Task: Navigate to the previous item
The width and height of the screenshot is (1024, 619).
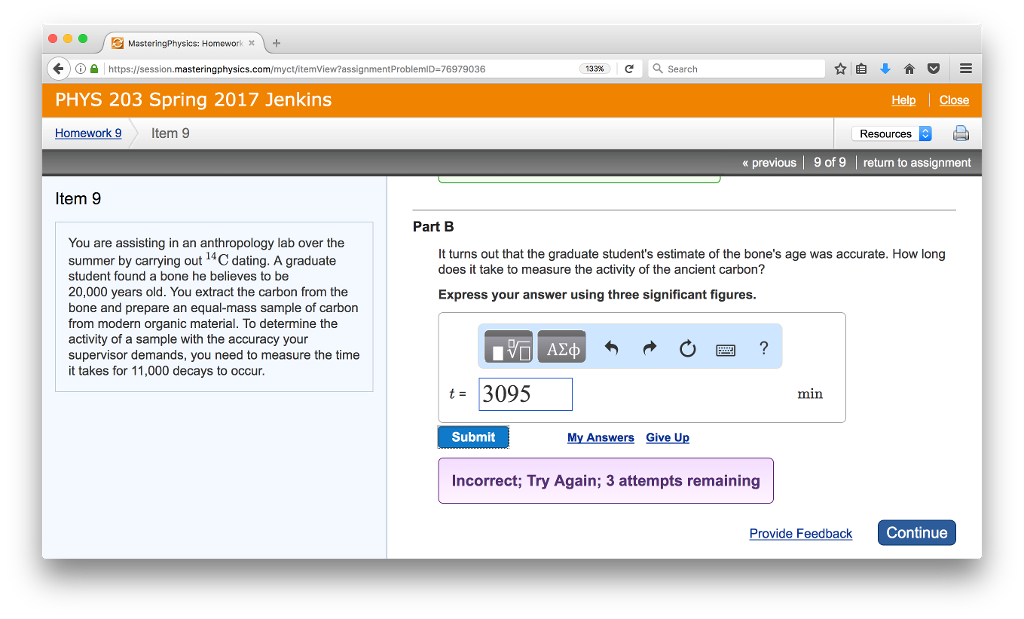Action: click(769, 163)
